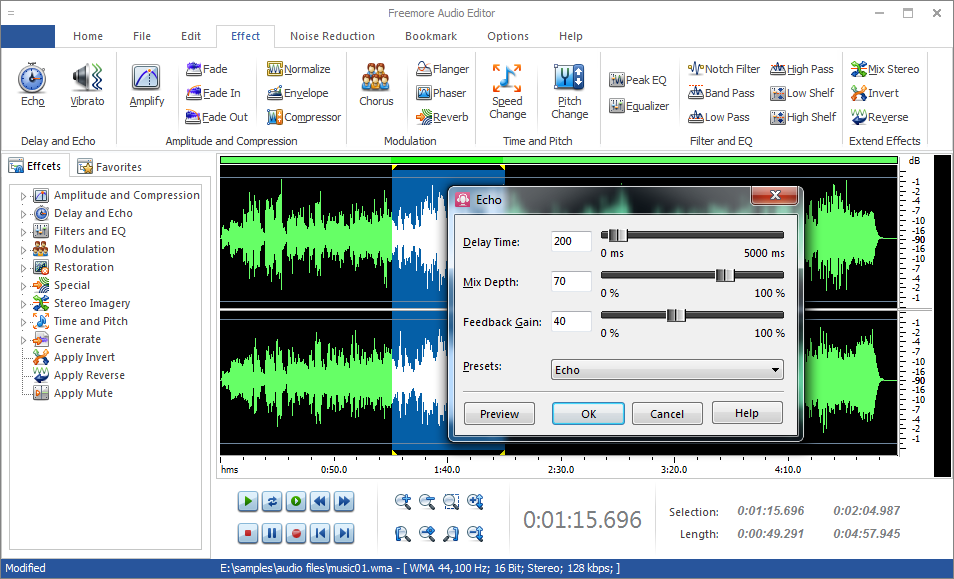Open the Flanger effect
The image size is (954, 579).
pos(442,69)
